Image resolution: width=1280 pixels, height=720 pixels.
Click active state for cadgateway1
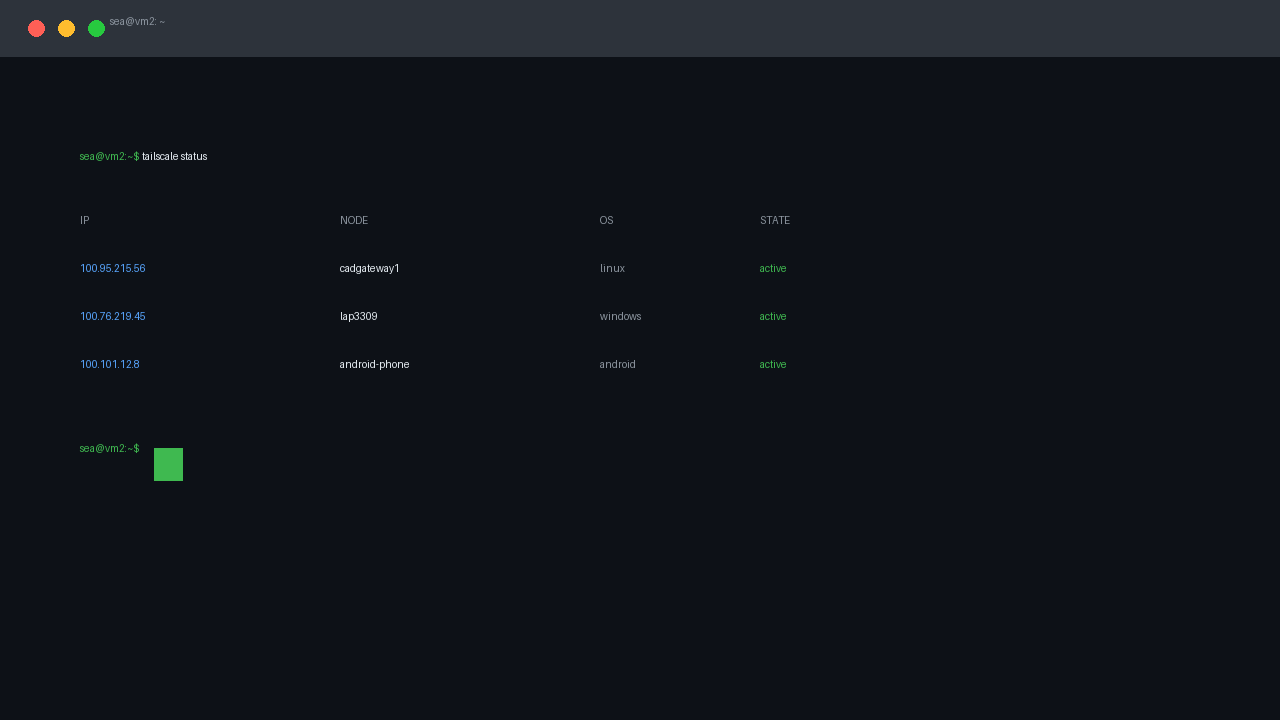773,268
